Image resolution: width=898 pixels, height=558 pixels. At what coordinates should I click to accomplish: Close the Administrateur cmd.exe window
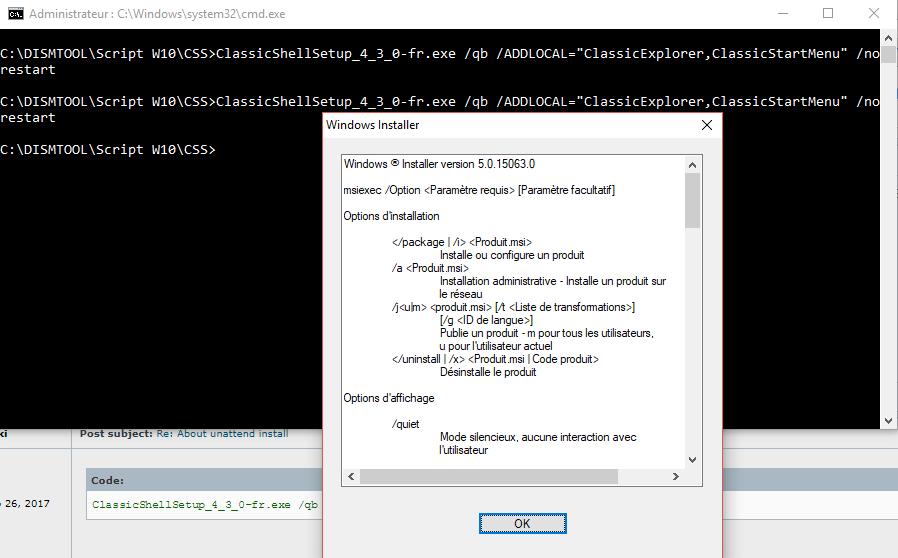pyautogui.click(x=874, y=14)
